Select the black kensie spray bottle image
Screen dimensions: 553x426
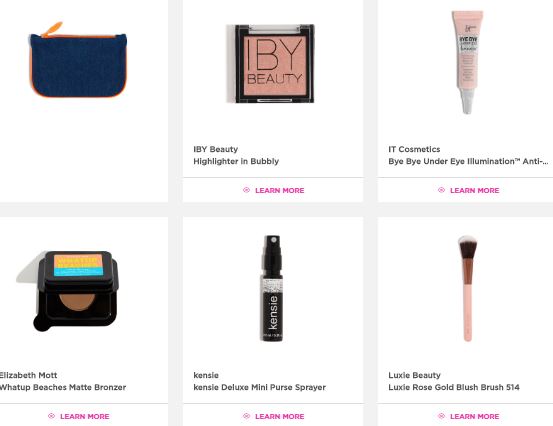(x=272, y=288)
